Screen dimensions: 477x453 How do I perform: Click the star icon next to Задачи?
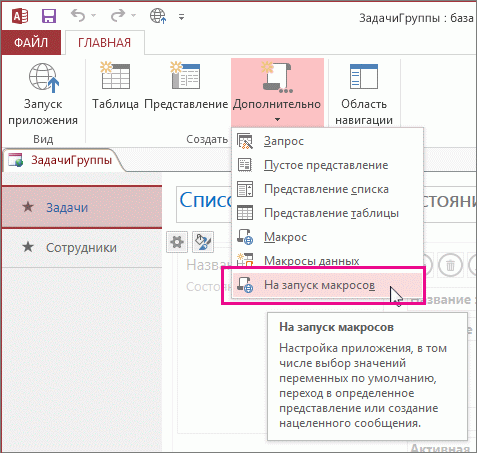(28, 207)
